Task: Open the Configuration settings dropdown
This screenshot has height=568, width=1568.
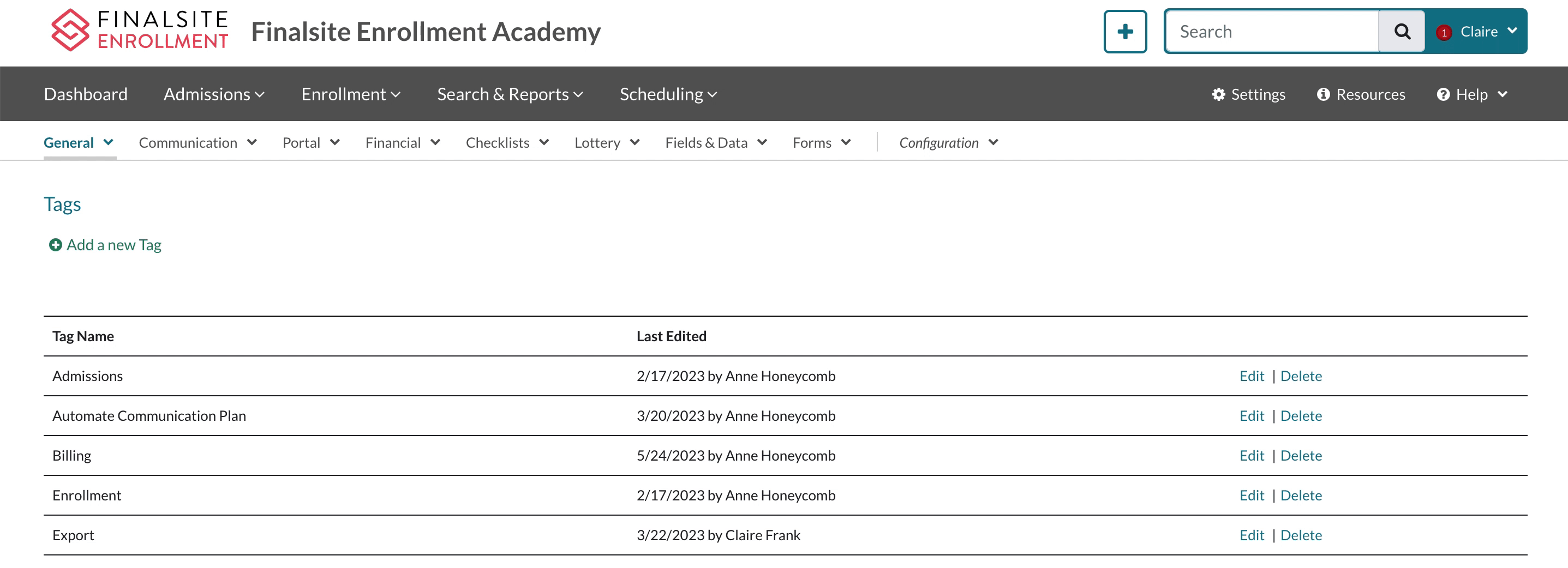Action: [948, 143]
